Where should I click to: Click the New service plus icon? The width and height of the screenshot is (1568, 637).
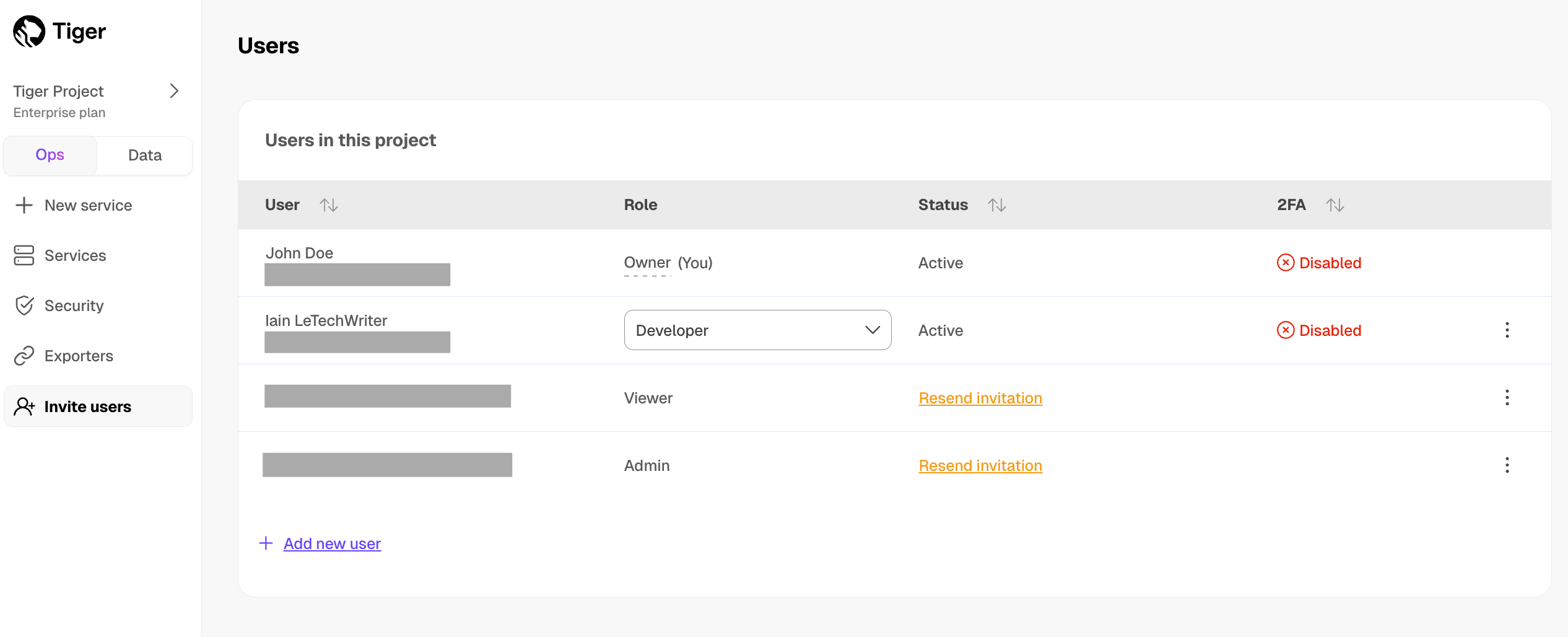(24, 205)
